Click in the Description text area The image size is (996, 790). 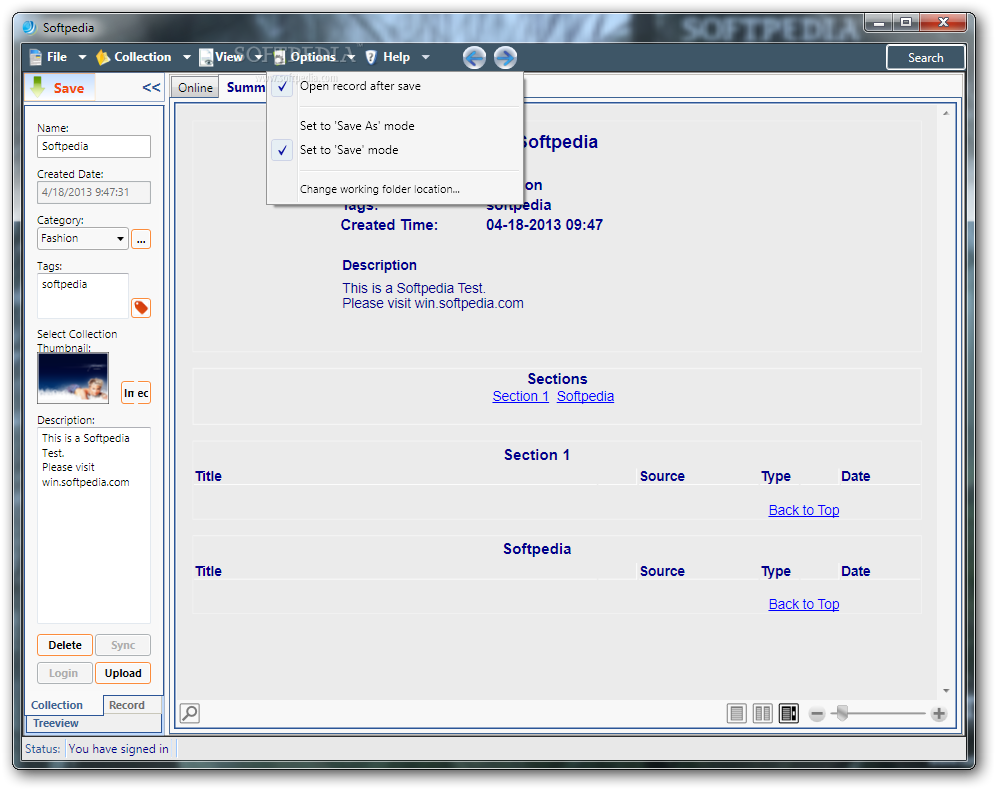(94, 525)
